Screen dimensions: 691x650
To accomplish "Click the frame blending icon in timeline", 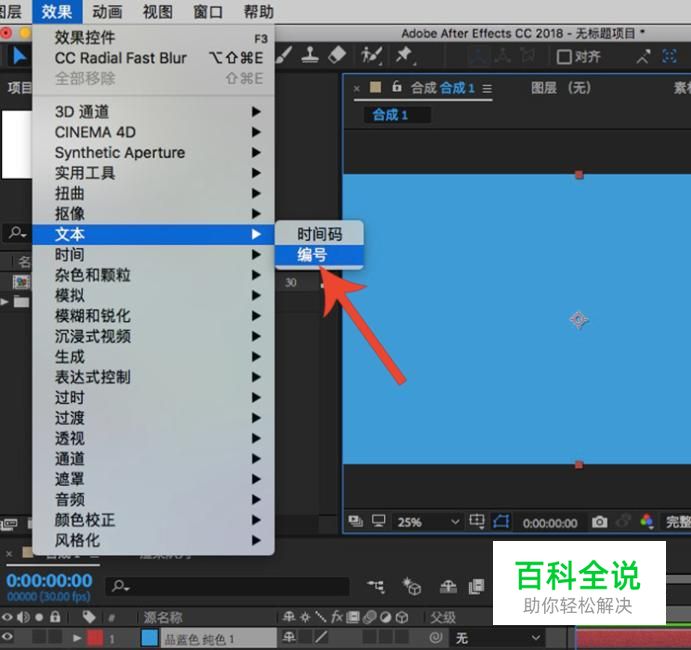I will 476,587.
